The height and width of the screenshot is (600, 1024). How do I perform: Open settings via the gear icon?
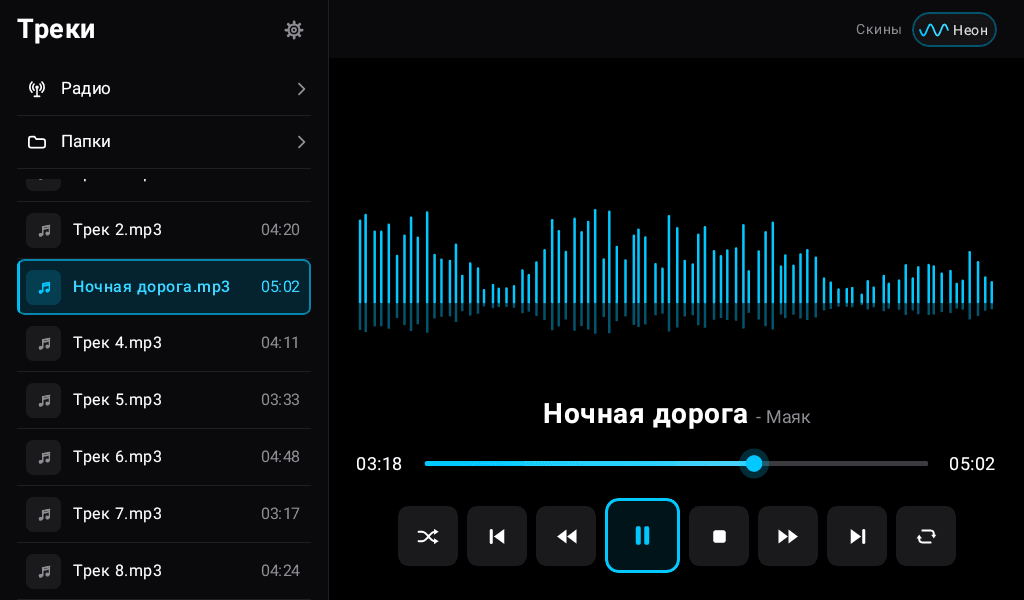294,30
